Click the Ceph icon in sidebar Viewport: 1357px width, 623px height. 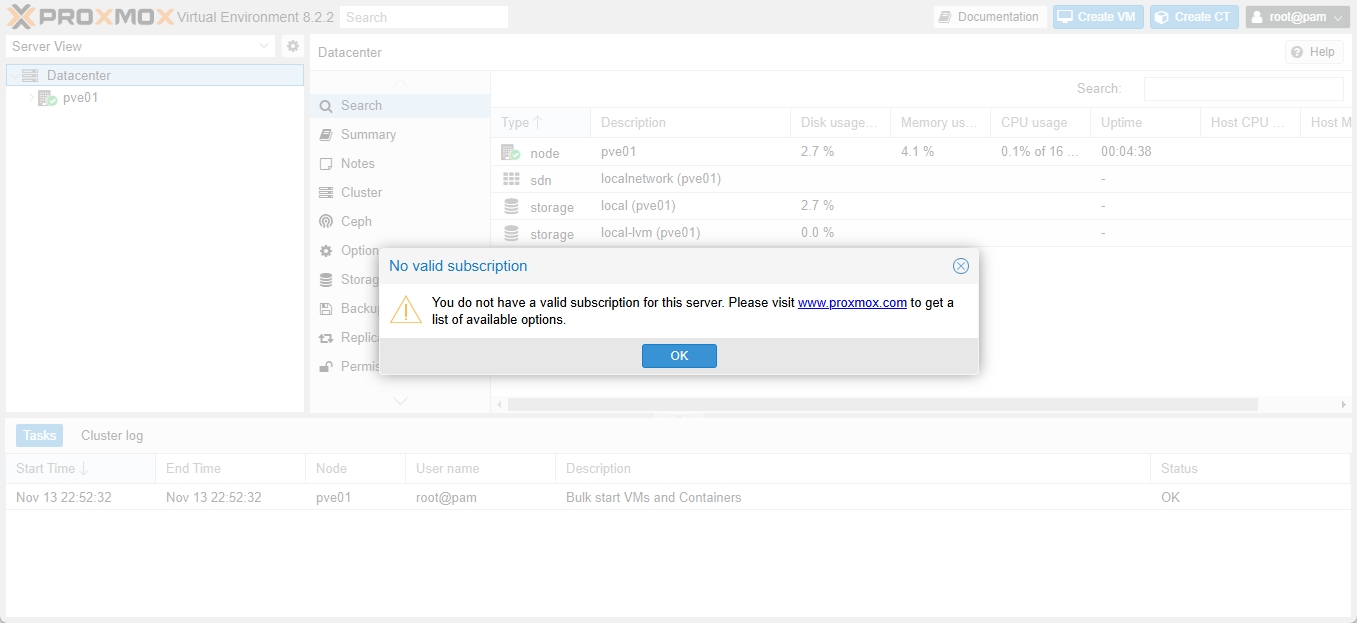click(326, 221)
